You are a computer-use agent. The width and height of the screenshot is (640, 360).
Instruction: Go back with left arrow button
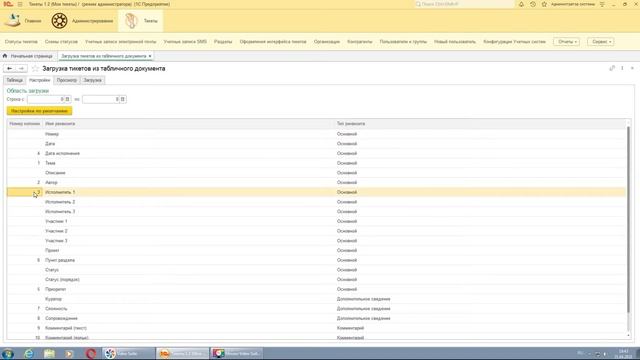click(9, 69)
